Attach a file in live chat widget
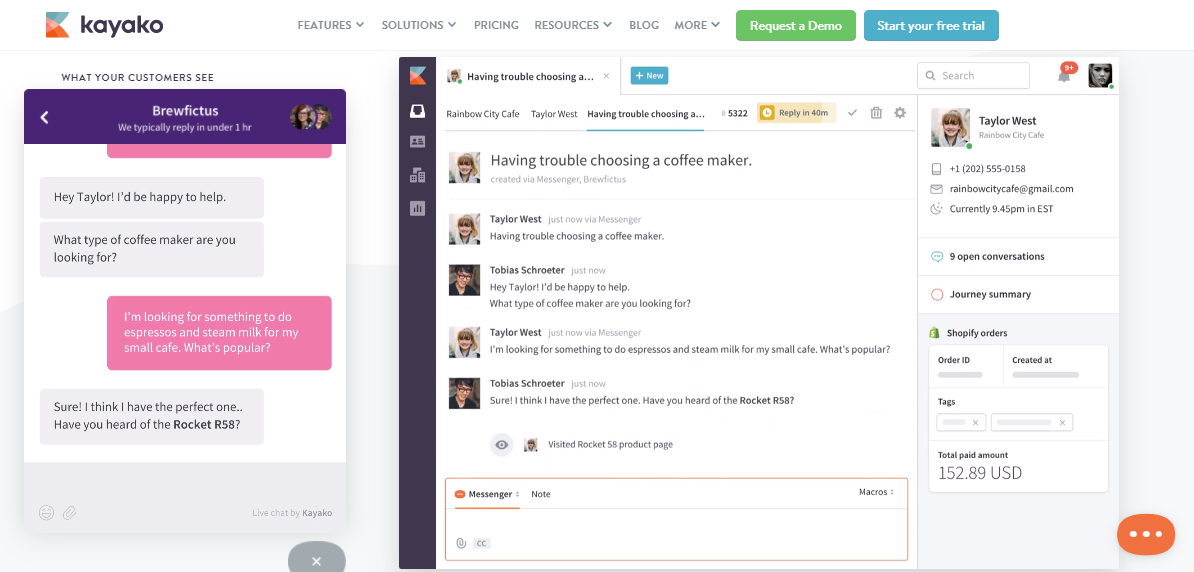1194x572 pixels. point(69,513)
